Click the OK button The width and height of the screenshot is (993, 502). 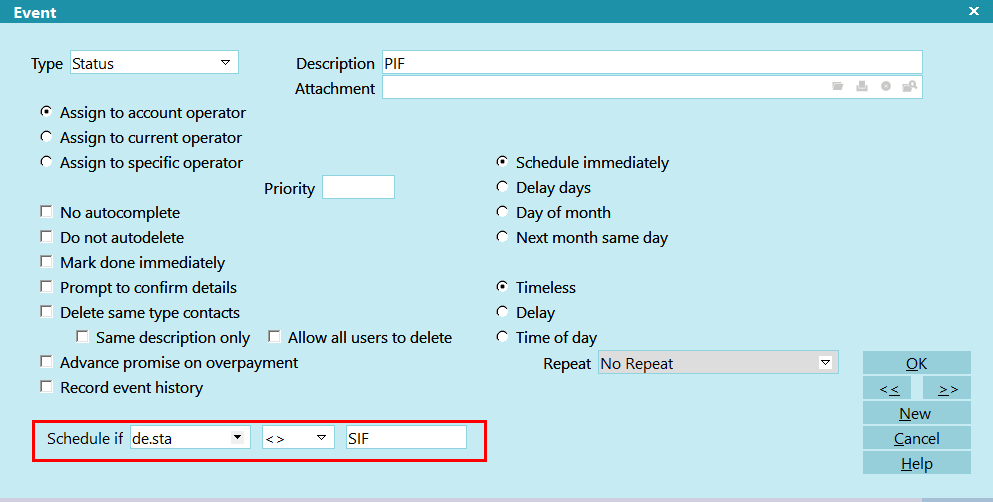[x=916, y=363]
